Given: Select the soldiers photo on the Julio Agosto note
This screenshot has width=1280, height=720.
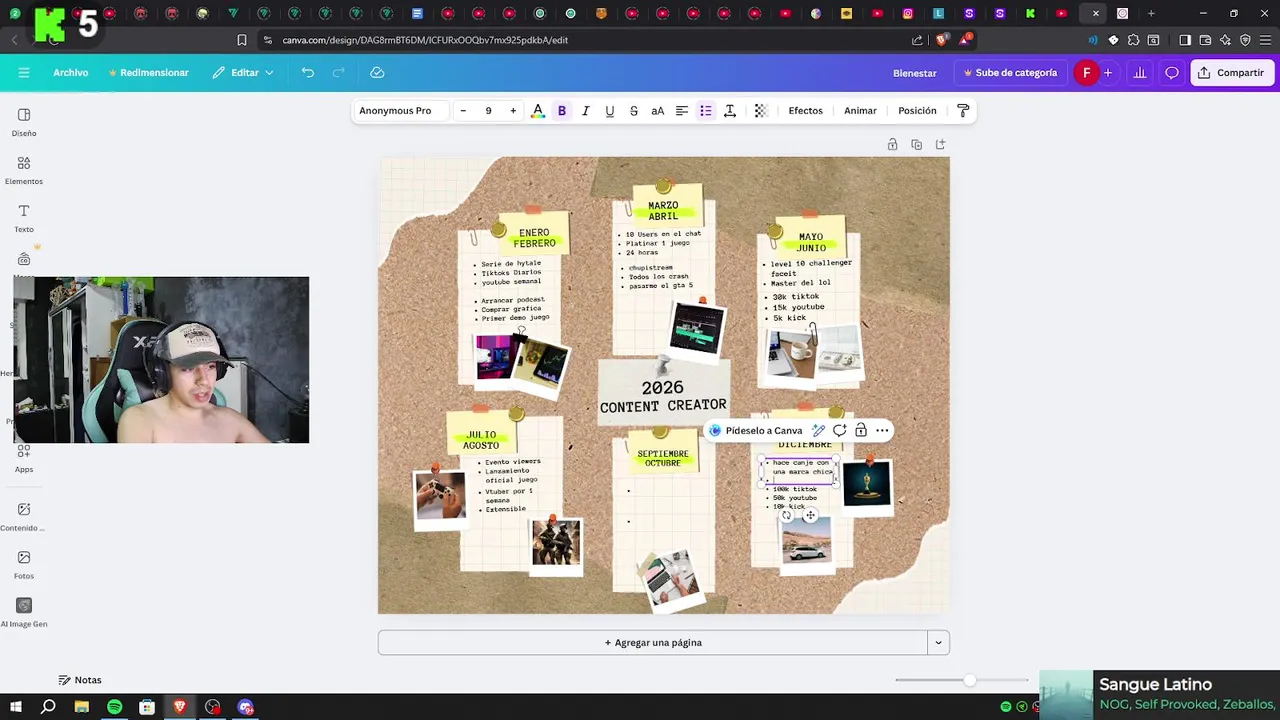Looking at the screenshot, I should 556,544.
